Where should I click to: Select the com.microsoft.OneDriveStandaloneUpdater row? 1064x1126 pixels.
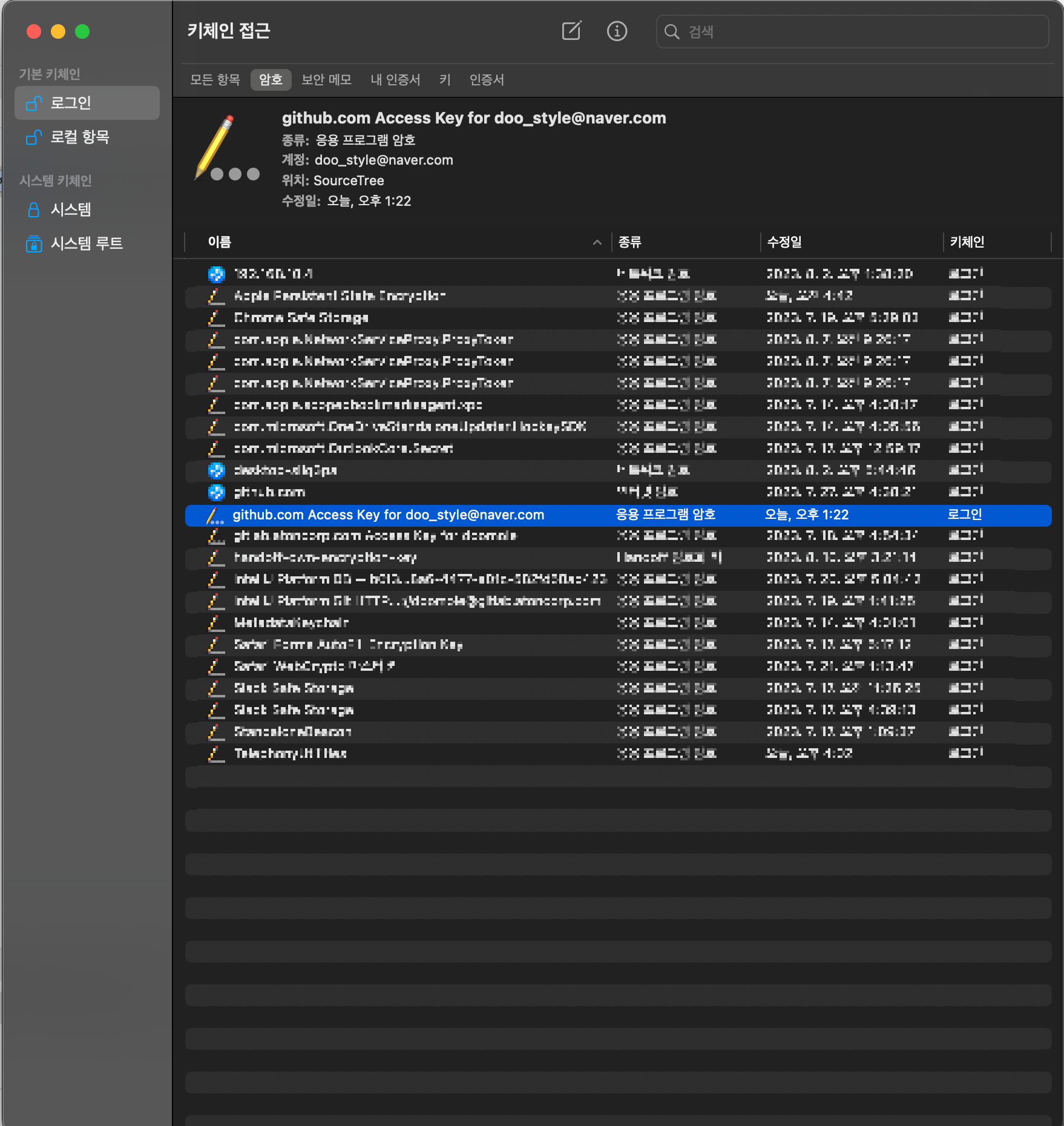pos(618,427)
